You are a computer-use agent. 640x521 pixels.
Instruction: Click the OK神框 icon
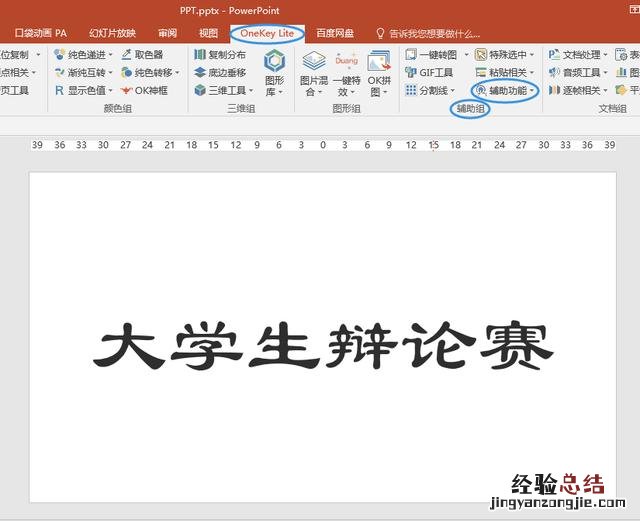pos(144,90)
